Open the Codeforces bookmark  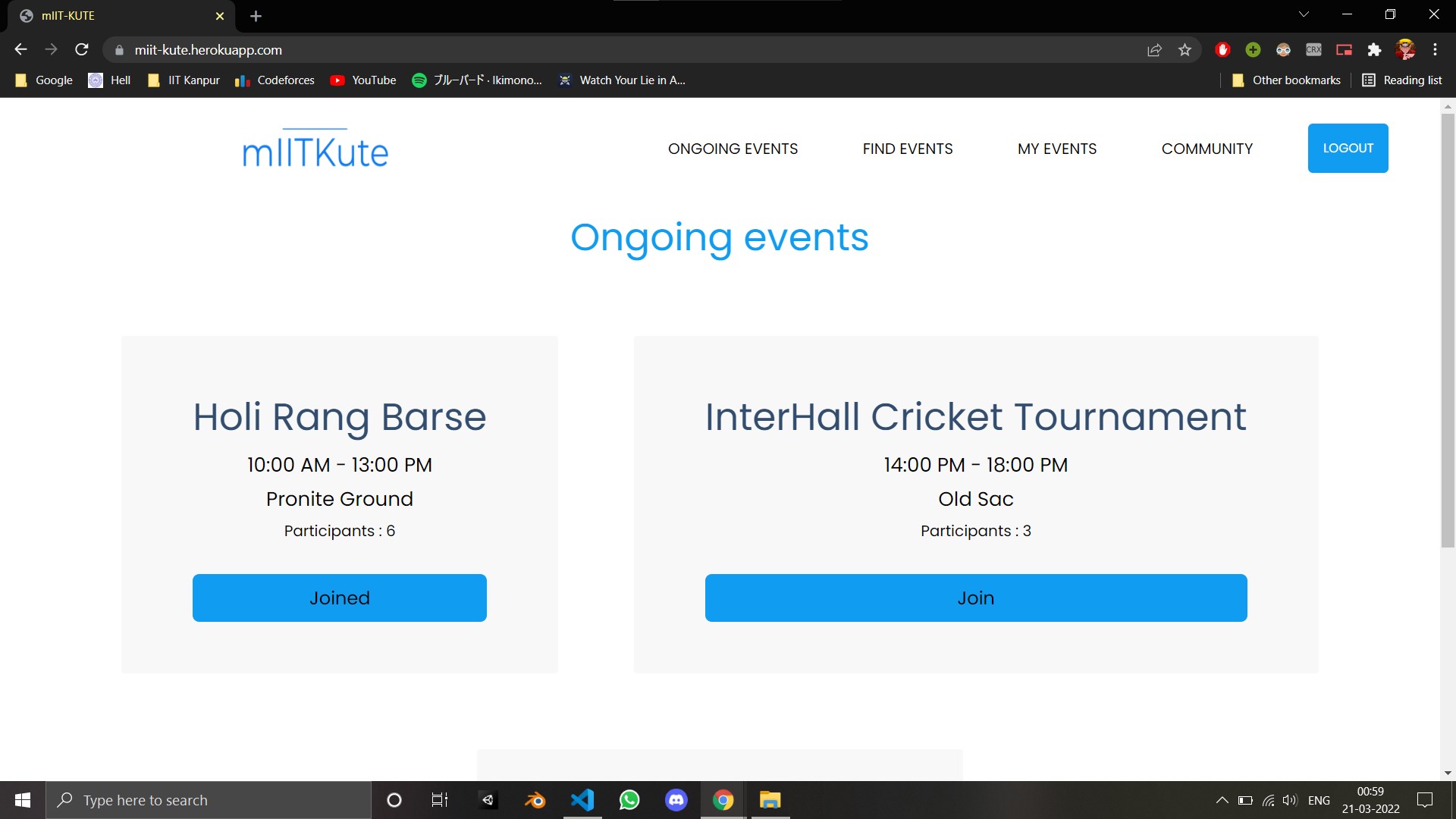coord(275,80)
